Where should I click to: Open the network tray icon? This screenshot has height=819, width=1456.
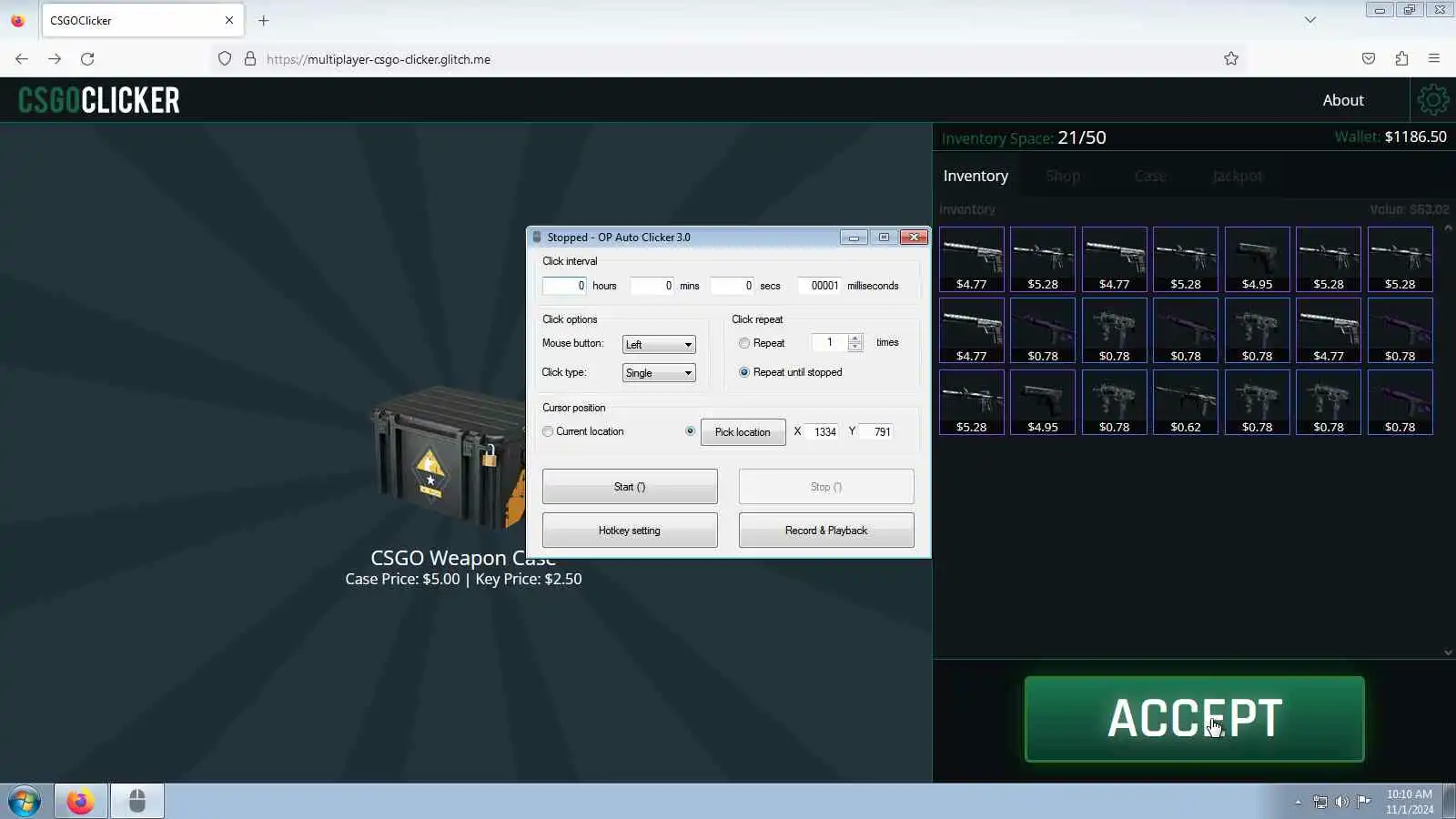click(1320, 802)
